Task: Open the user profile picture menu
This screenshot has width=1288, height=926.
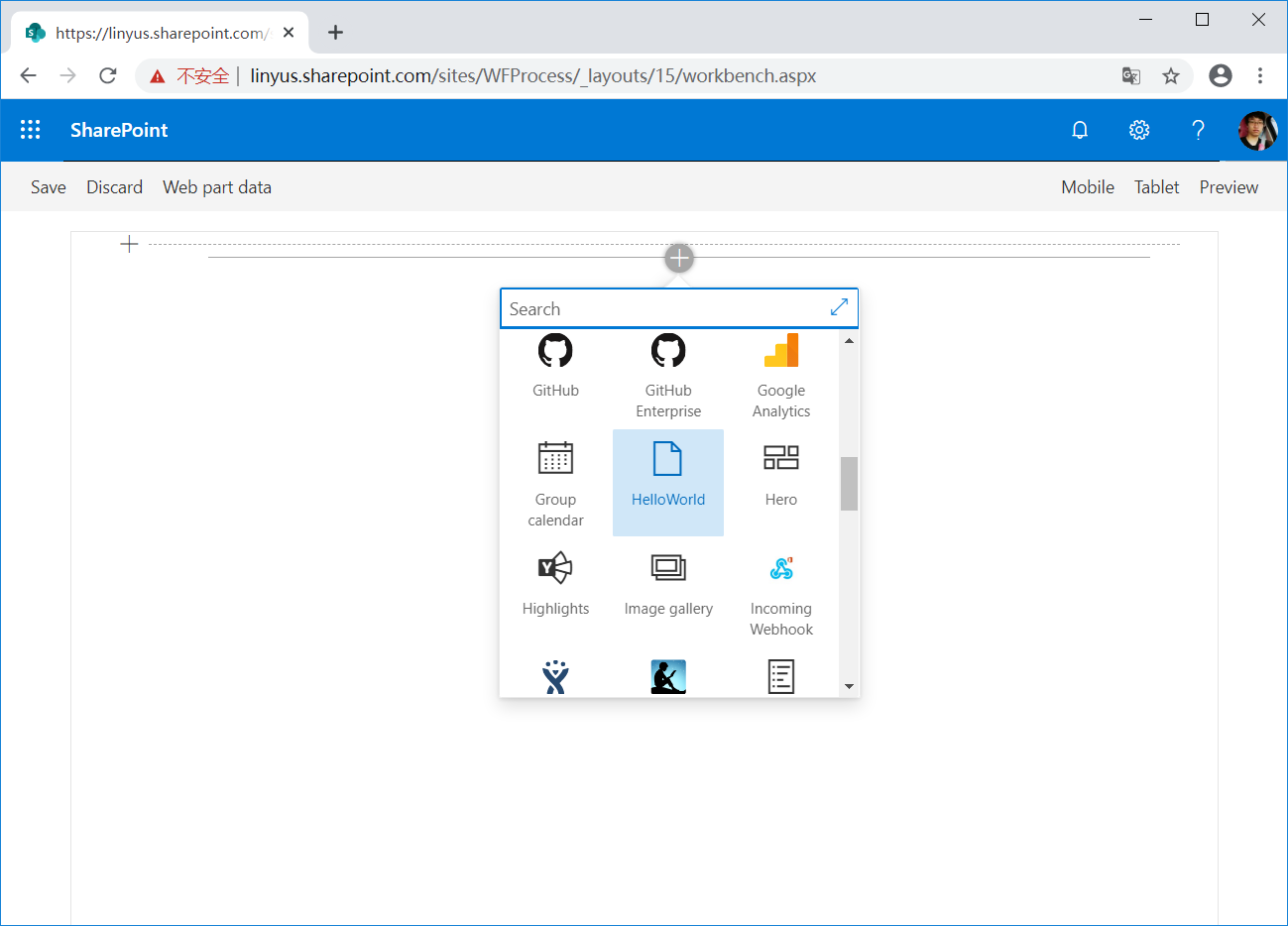Action: pyautogui.click(x=1257, y=130)
